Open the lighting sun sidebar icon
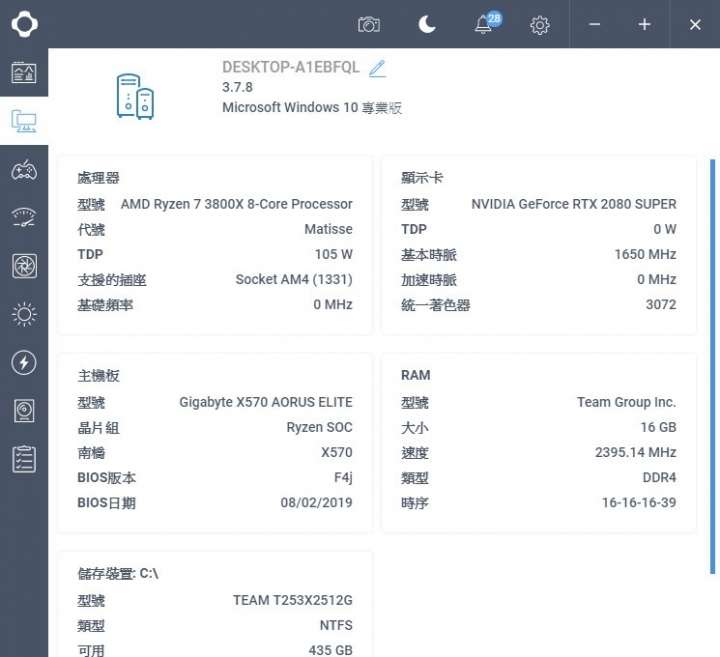The height and width of the screenshot is (657, 720). [24, 314]
